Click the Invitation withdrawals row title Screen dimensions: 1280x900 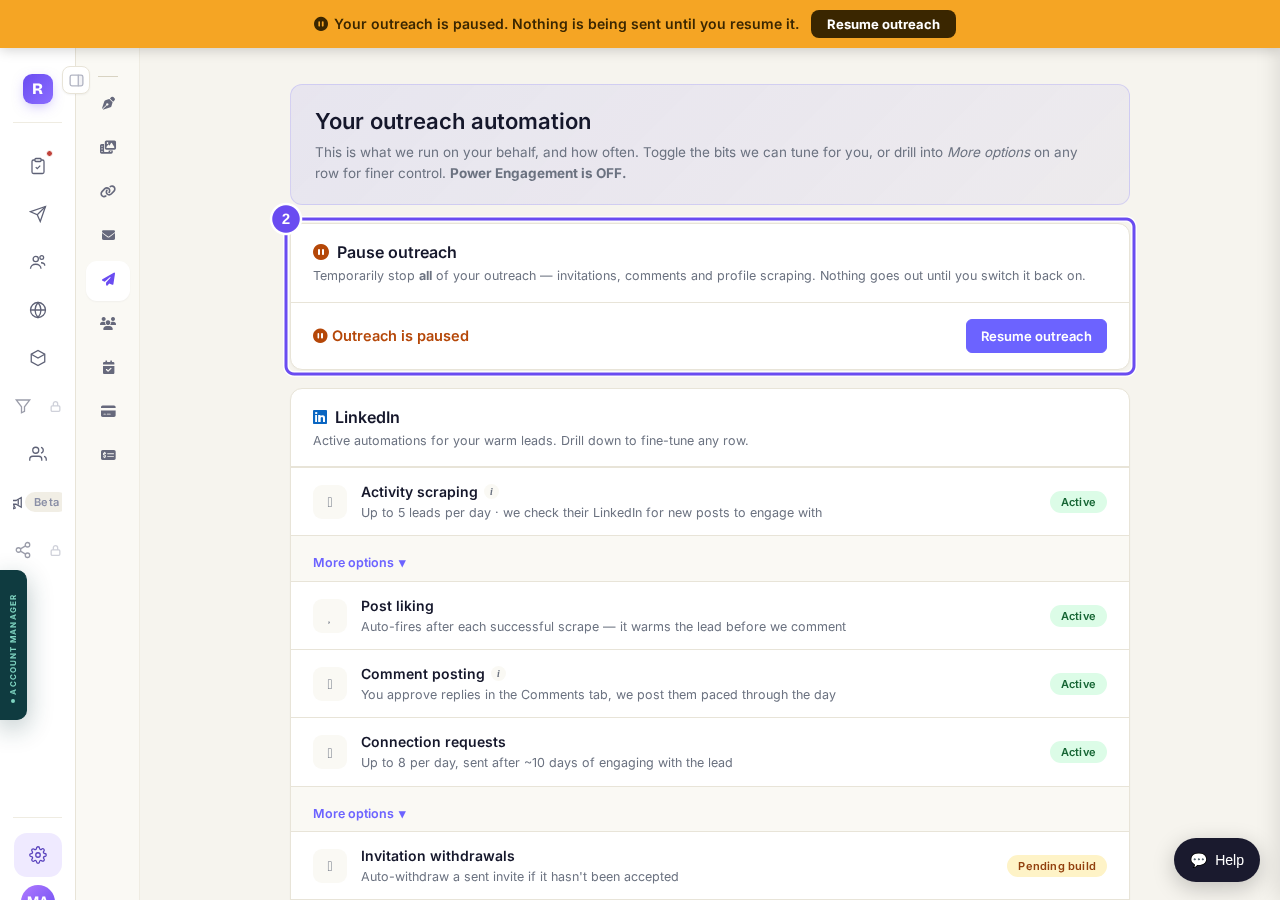tap(438, 856)
